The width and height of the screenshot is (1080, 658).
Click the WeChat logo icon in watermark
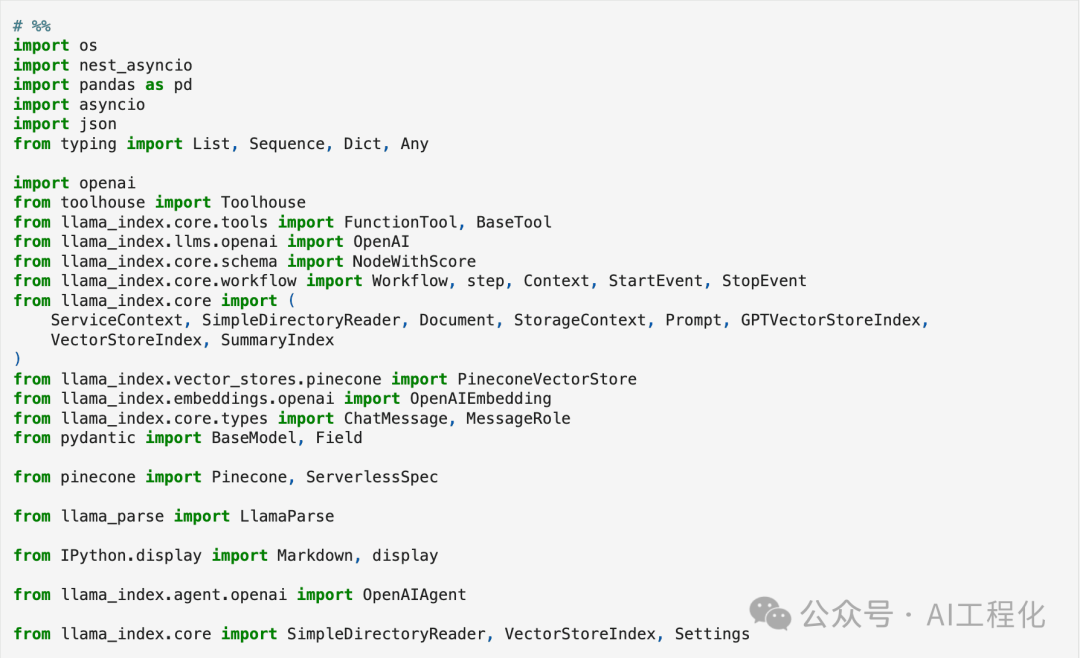tap(770, 613)
